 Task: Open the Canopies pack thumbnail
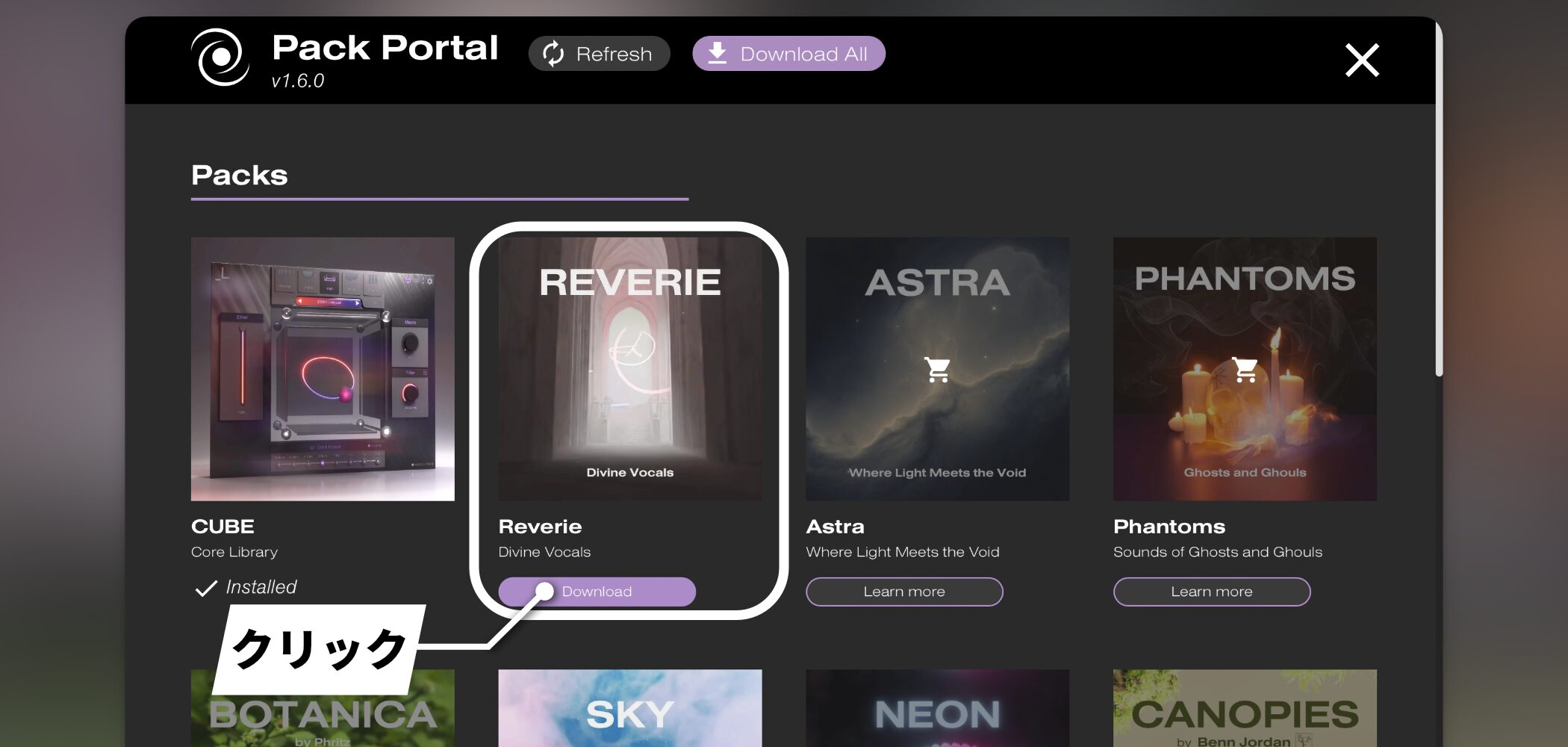(1245, 708)
